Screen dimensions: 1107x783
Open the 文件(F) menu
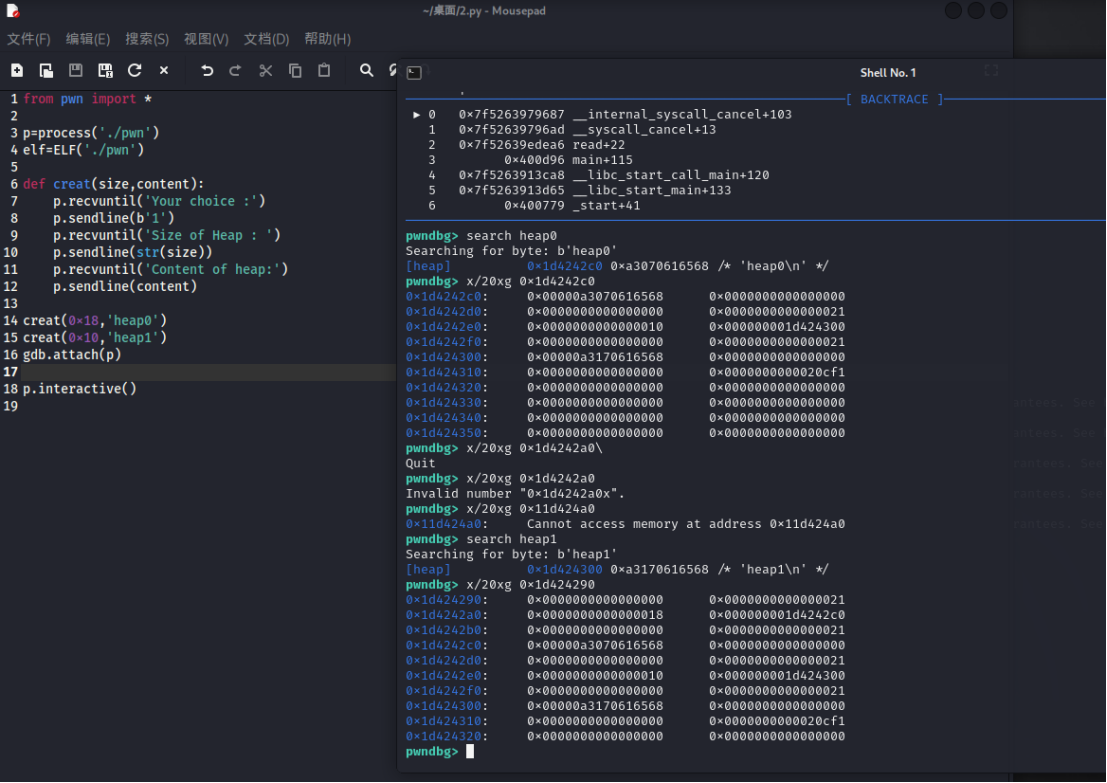[x=29, y=39]
